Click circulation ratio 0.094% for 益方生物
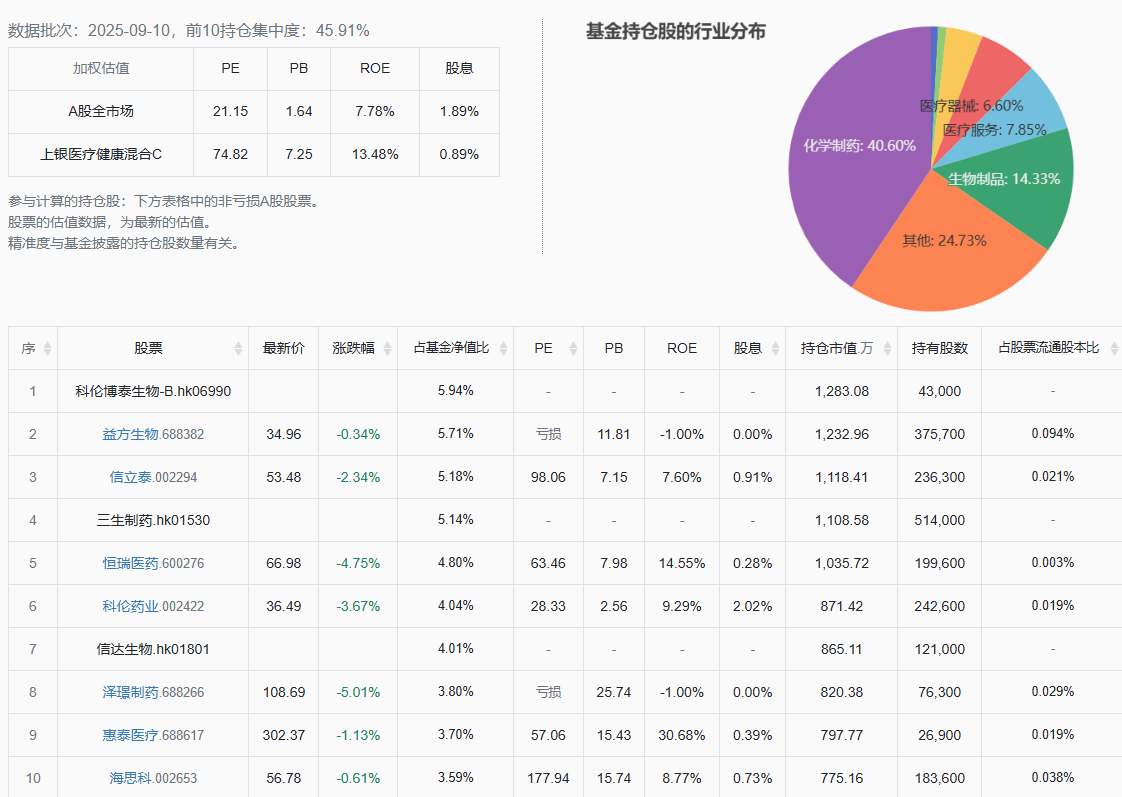The width and height of the screenshot is (1122, 797). pyautogui.click(x=1053, y=434)
